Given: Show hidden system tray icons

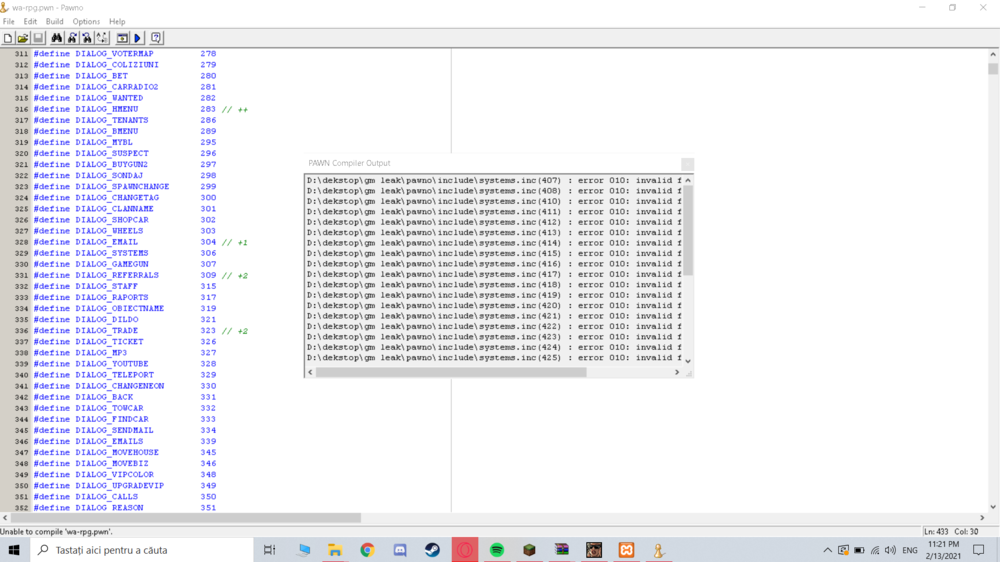Looking at the screenshot, I should click(827, 550).
